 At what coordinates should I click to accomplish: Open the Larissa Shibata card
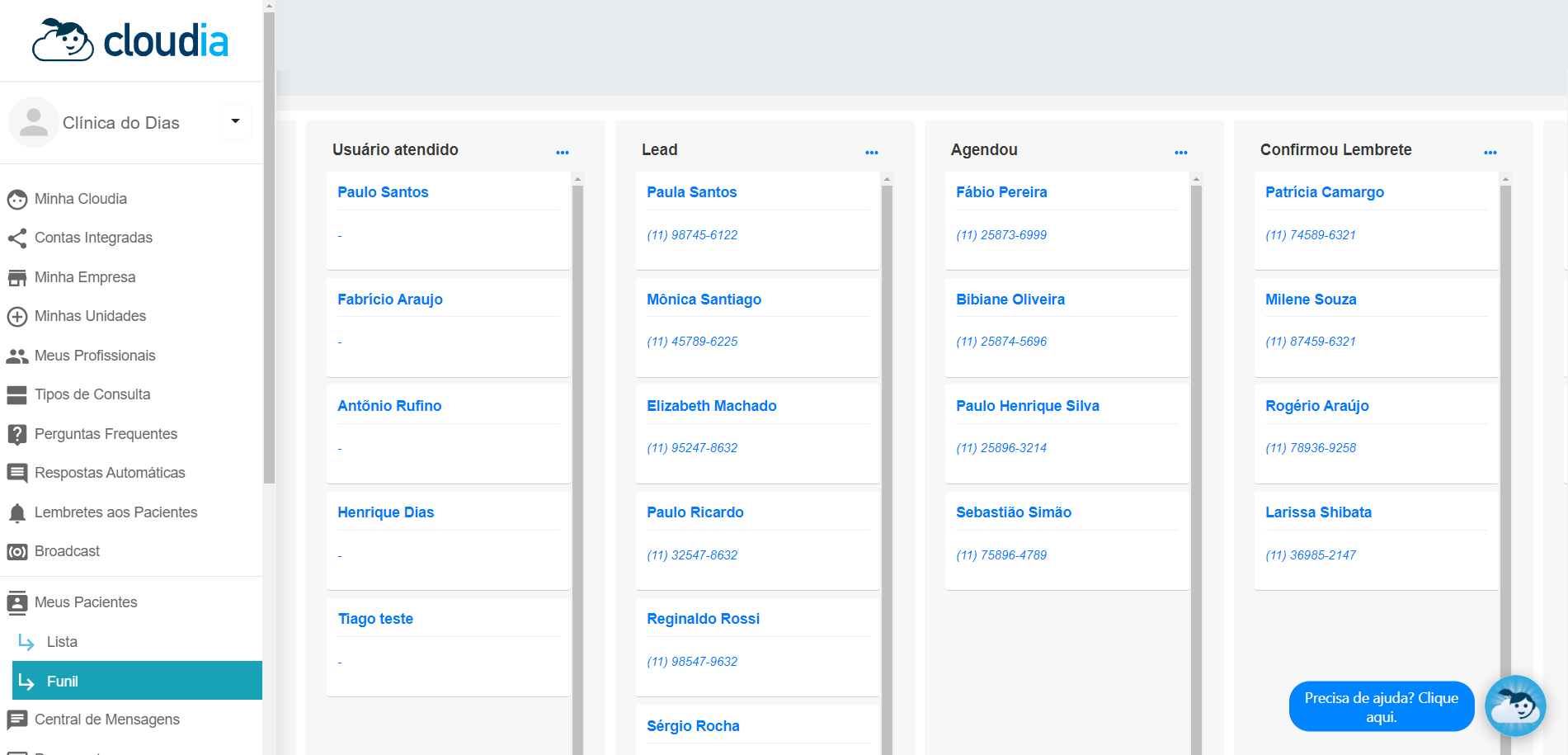tap(1377, 540)
